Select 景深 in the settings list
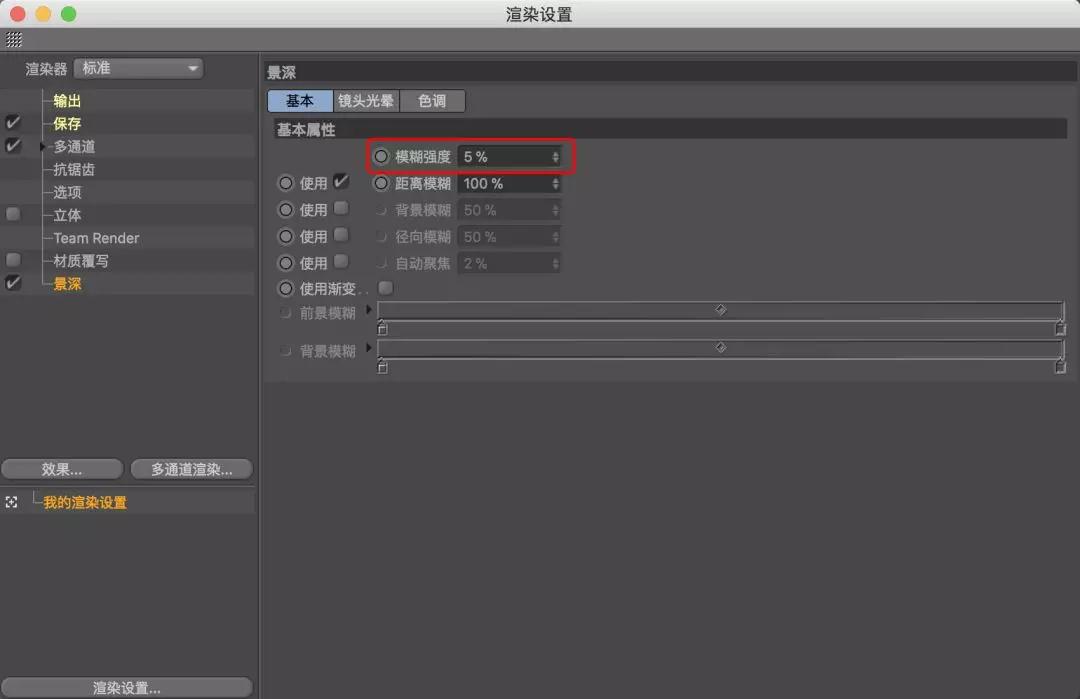This screenshot has width=1080, height=699. click(x=67, y=284)
